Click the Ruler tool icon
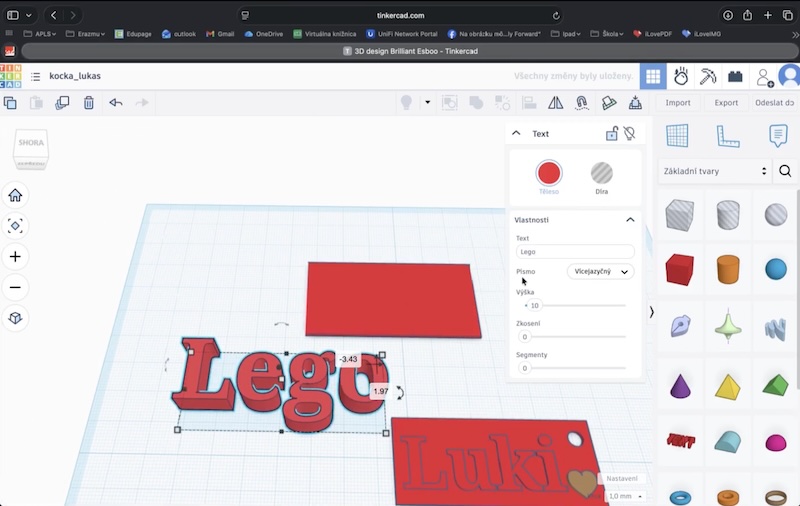 click(x=728, y=136)
